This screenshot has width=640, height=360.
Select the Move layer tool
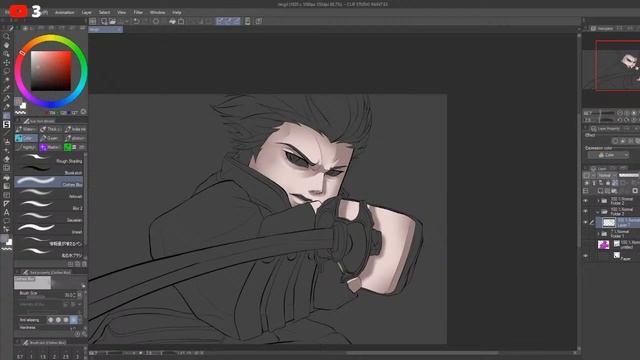(7, 62)
